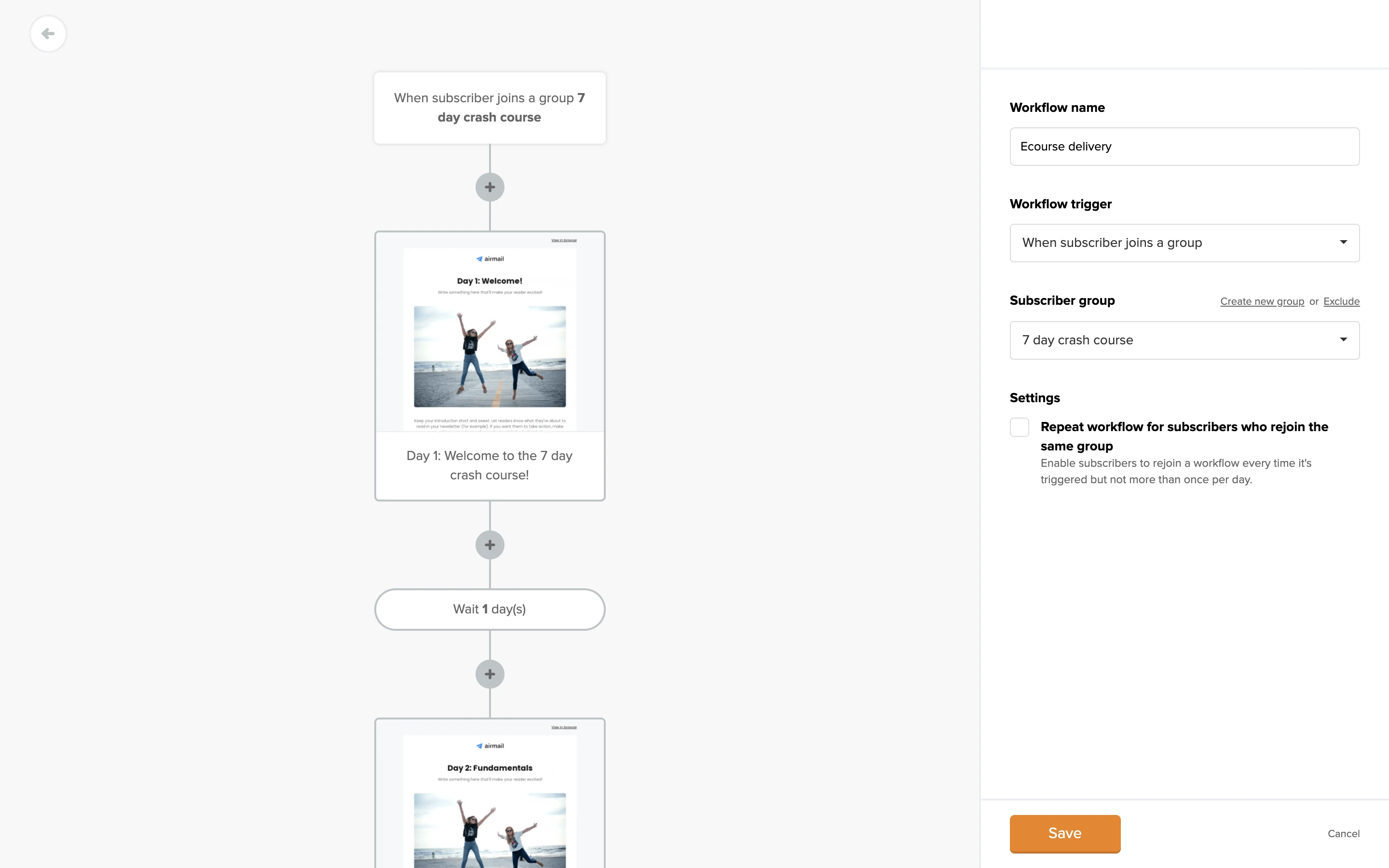The width and height of the screenshot is (1389, 868).
Task: Click the Subscriber group dropdown arrow
Action: tap(1343, 340)
